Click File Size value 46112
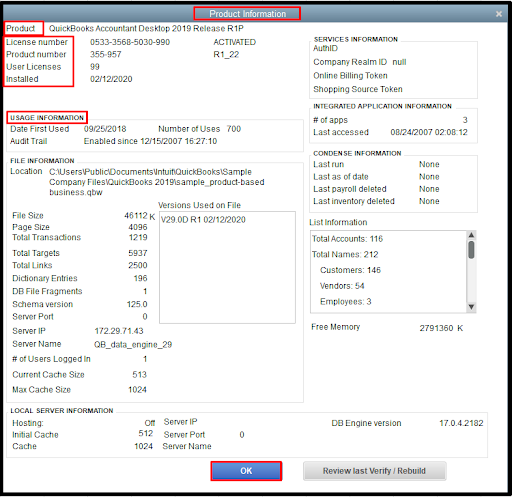 click(x=136, y=215)
